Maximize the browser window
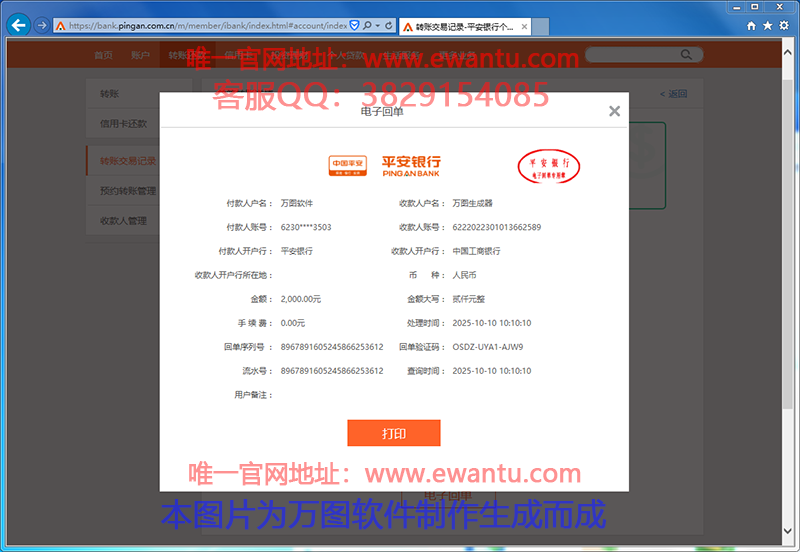Viewport: 800px width, 552px height. [754, 7]
